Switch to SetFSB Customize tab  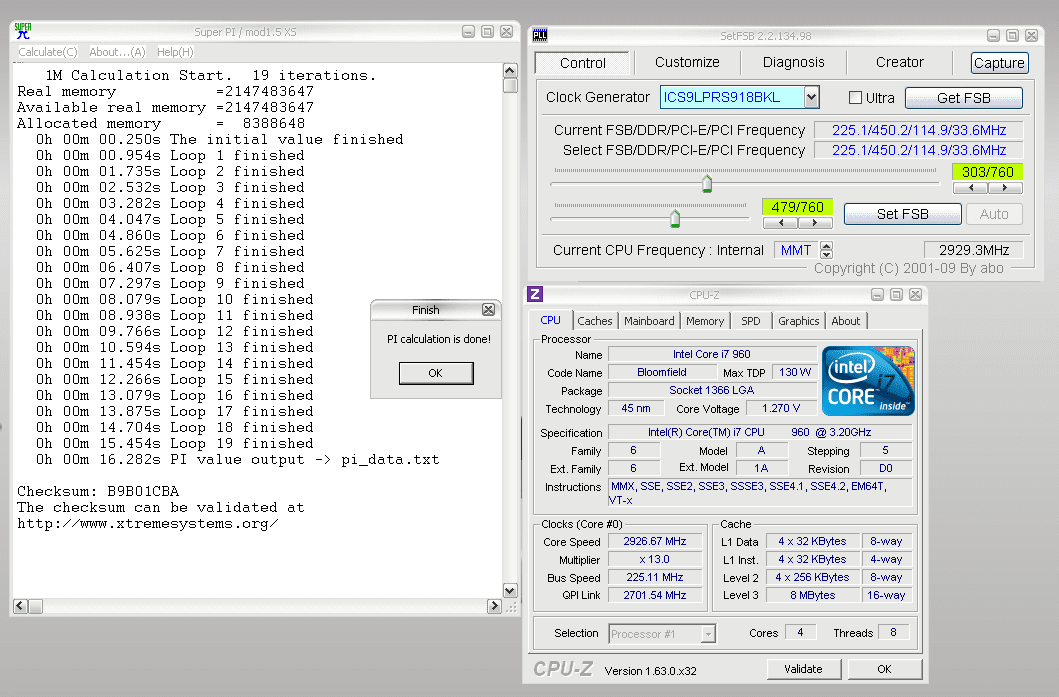point(687,62)
